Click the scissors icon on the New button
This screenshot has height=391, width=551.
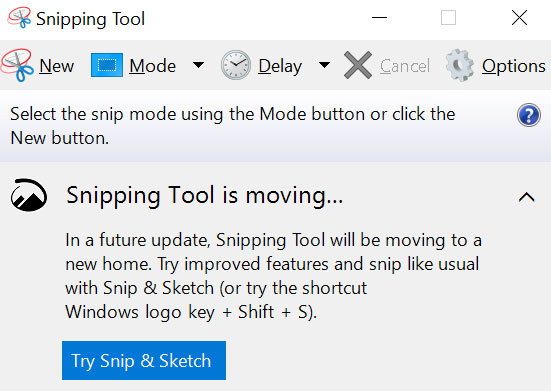18,65
